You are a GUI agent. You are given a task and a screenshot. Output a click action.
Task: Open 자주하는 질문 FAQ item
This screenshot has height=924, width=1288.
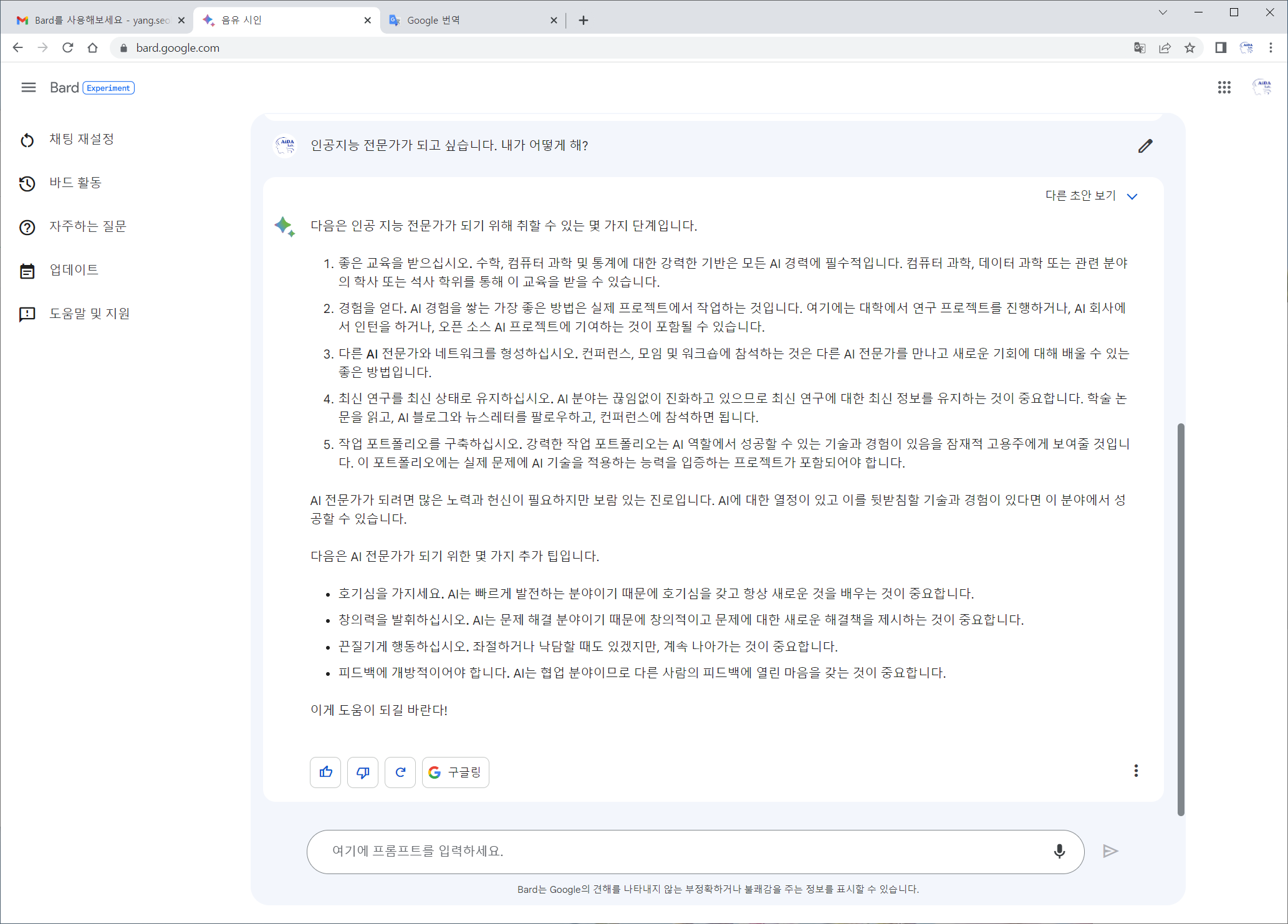(88, 226)
